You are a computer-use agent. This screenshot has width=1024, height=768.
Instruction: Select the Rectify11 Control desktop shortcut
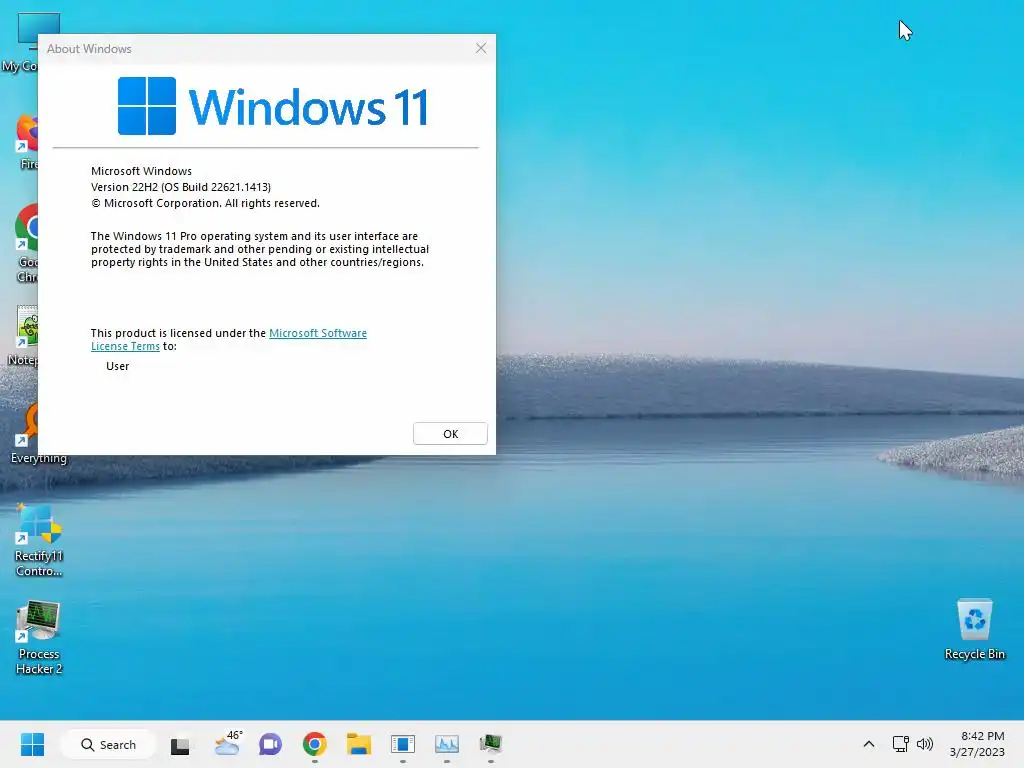pos(39,539)
